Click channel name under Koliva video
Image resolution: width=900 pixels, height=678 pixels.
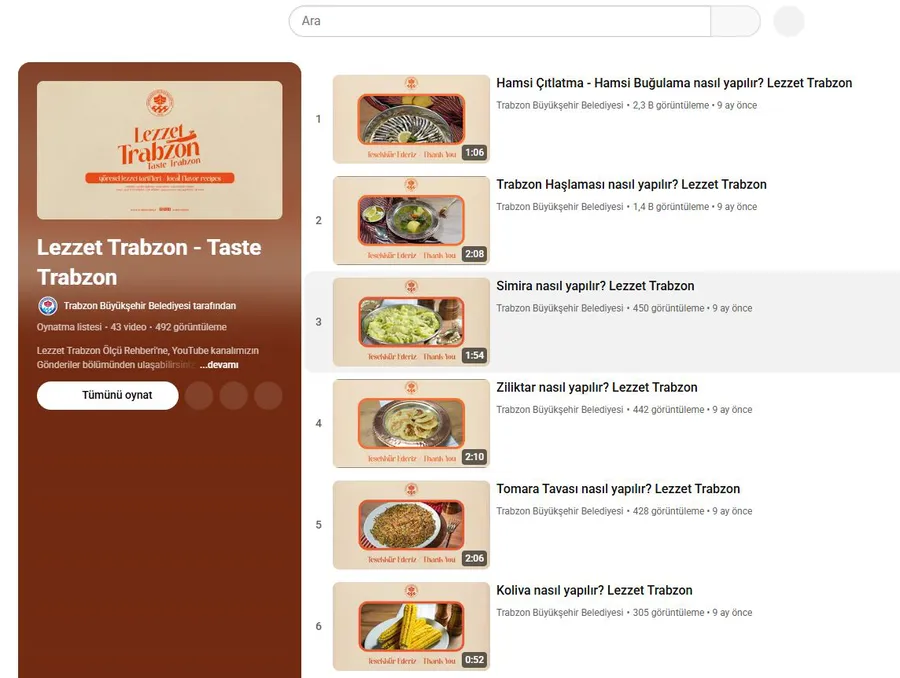[560, 613]
